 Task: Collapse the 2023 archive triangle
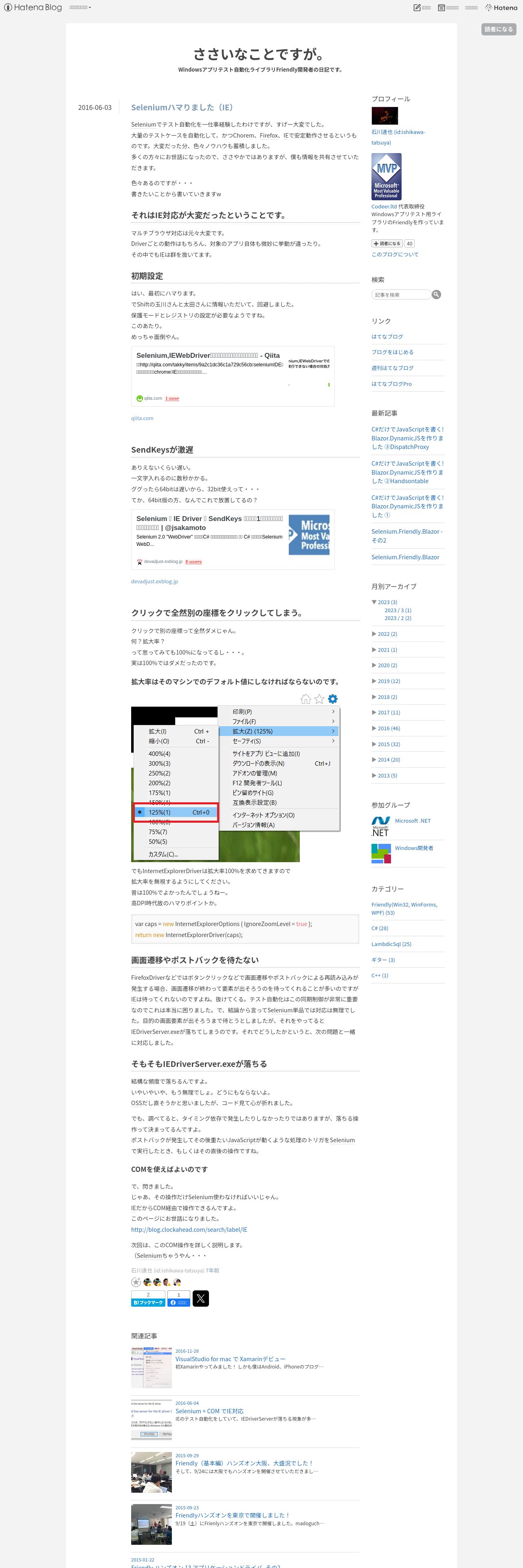click(374, 602)
